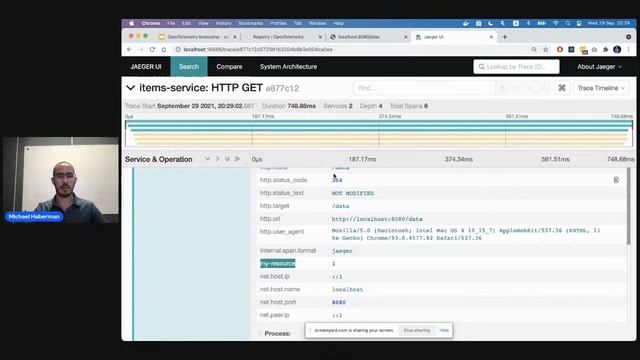Go back with the browser back arrow
This screenshot has width=640, height=360.
point(129,49)
